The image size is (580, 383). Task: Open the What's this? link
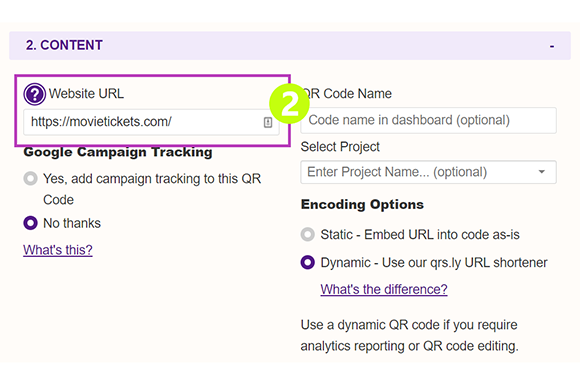pos(58,250)
